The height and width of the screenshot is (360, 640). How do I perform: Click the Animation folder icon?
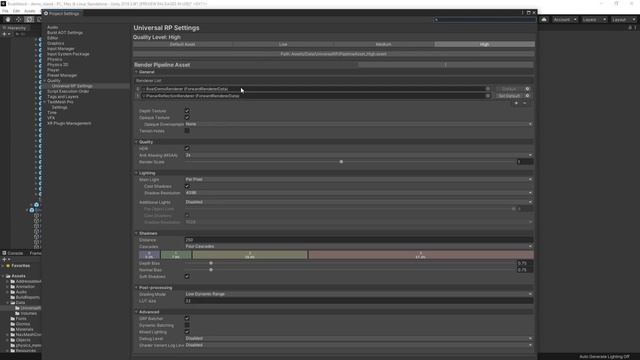(x=13, y=287)
